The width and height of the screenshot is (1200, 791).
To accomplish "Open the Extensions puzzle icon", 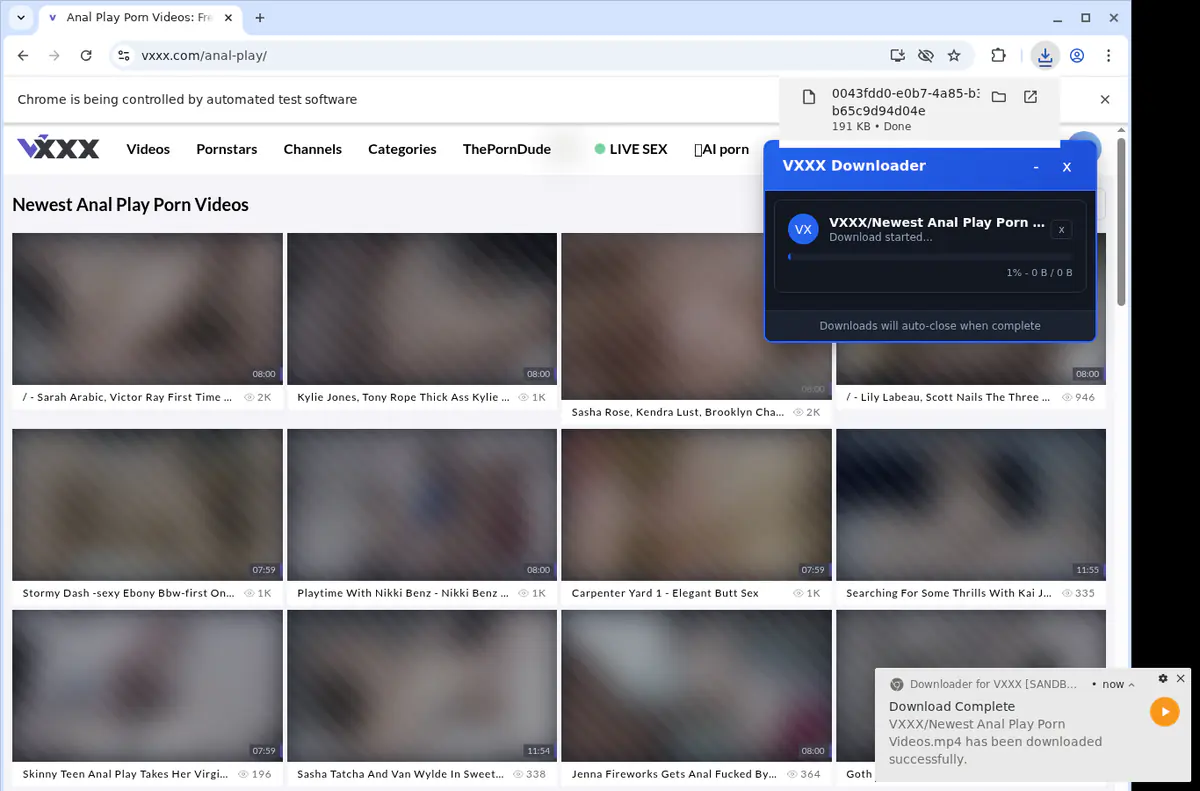I will (x=998, y=56).
